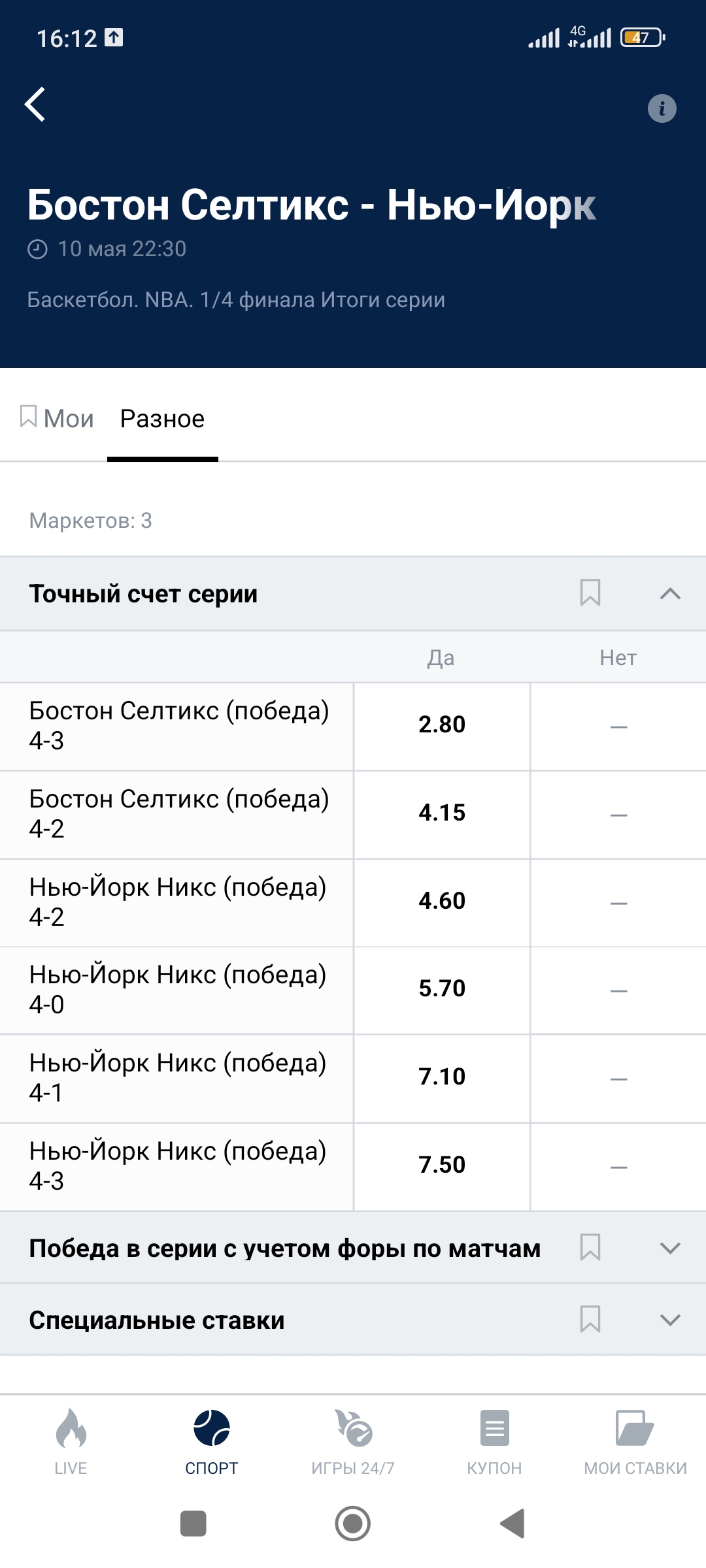
Task: Select odds 7.50 for Никс 4-3
Action: pyautogui.click(x=442, y=1166)
